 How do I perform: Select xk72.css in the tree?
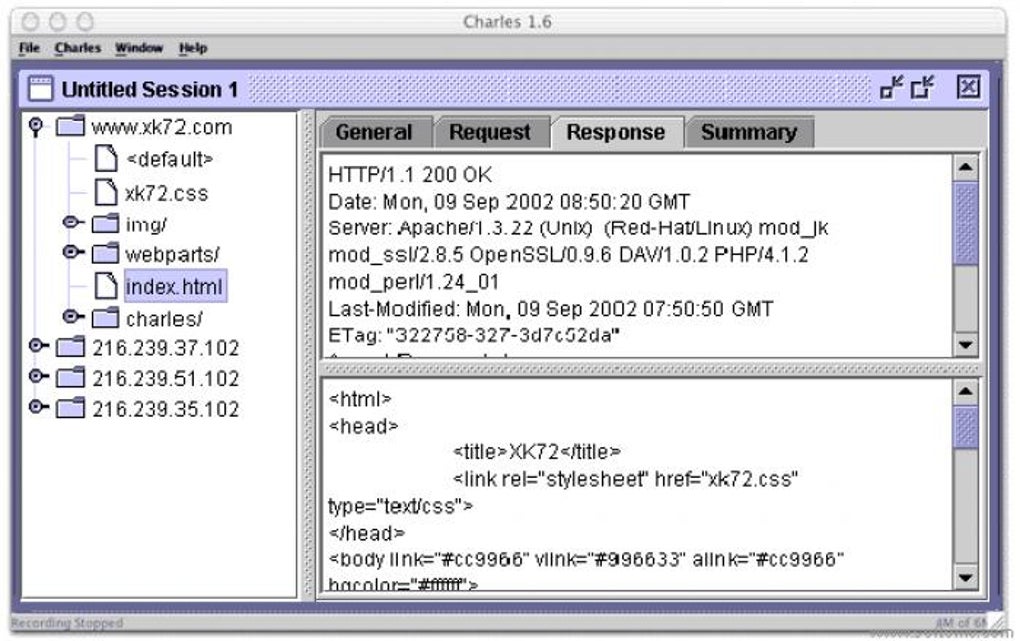click(x=167, y=193)
